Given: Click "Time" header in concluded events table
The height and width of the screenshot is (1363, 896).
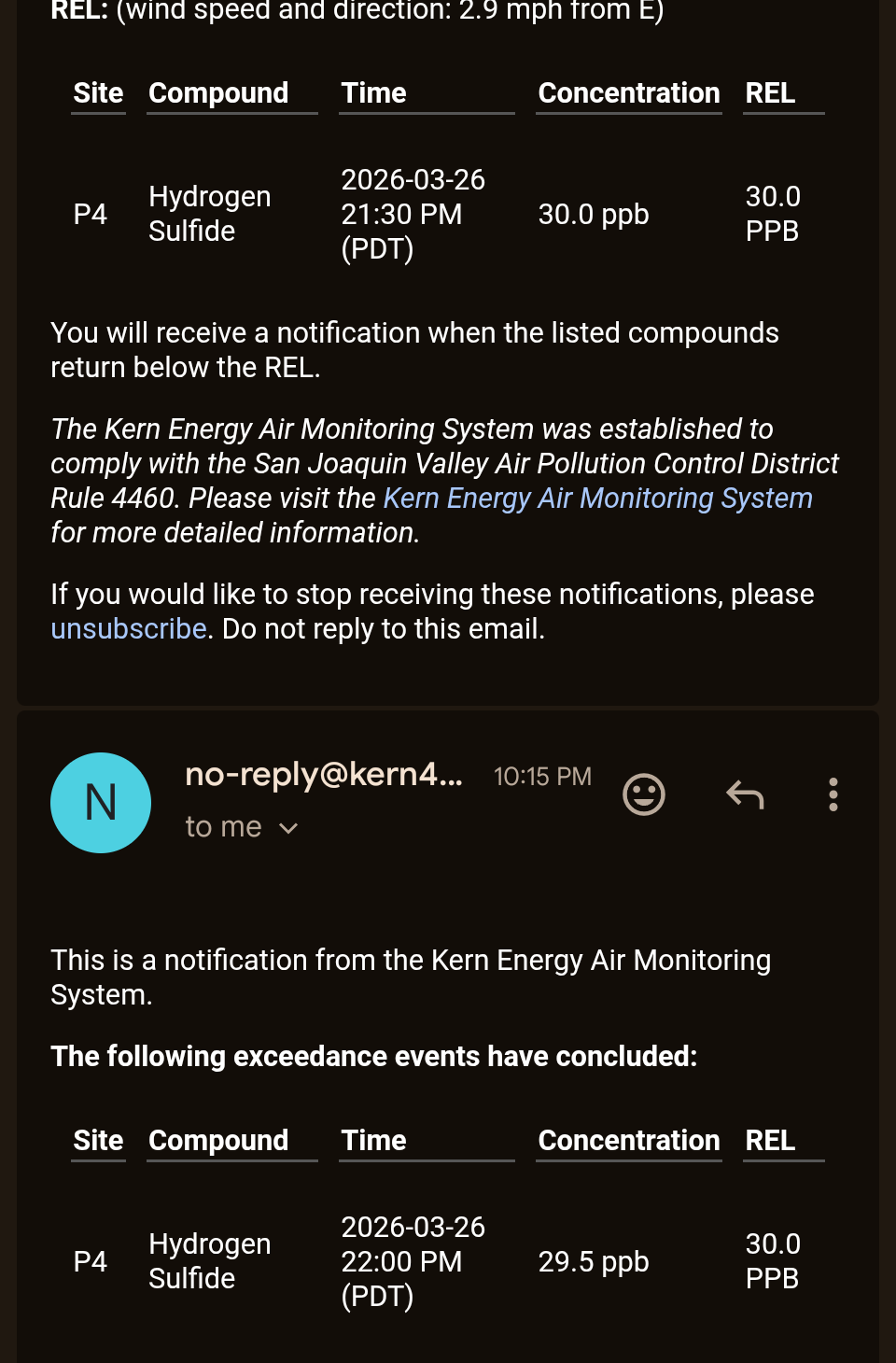Looking at the screenshot, I should (373, 1141).
